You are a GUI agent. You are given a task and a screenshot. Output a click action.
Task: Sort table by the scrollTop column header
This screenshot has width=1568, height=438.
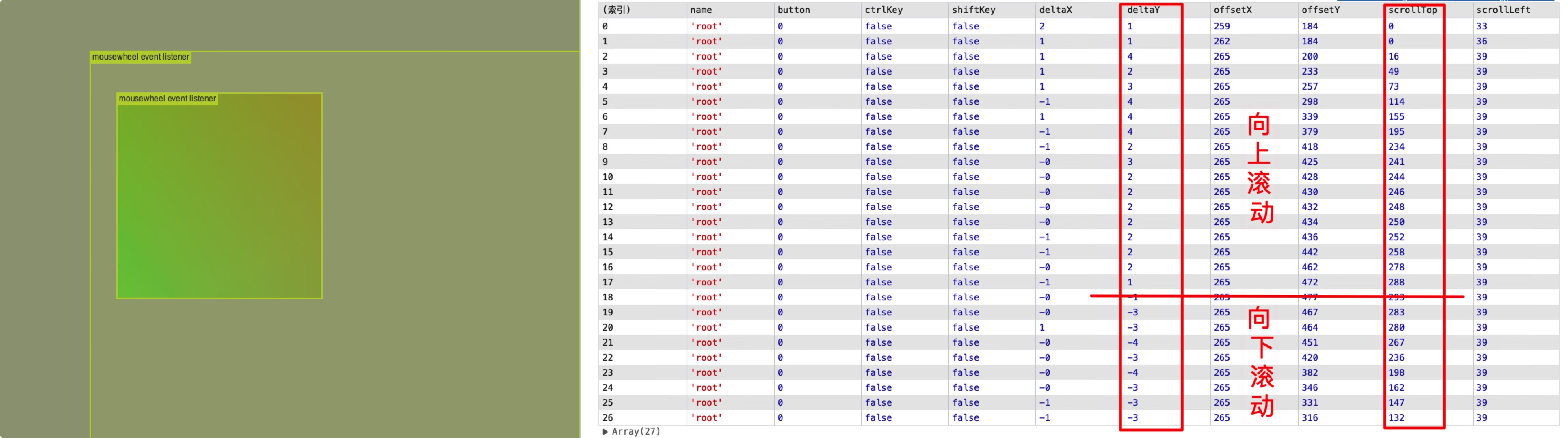pos(1411,10)
